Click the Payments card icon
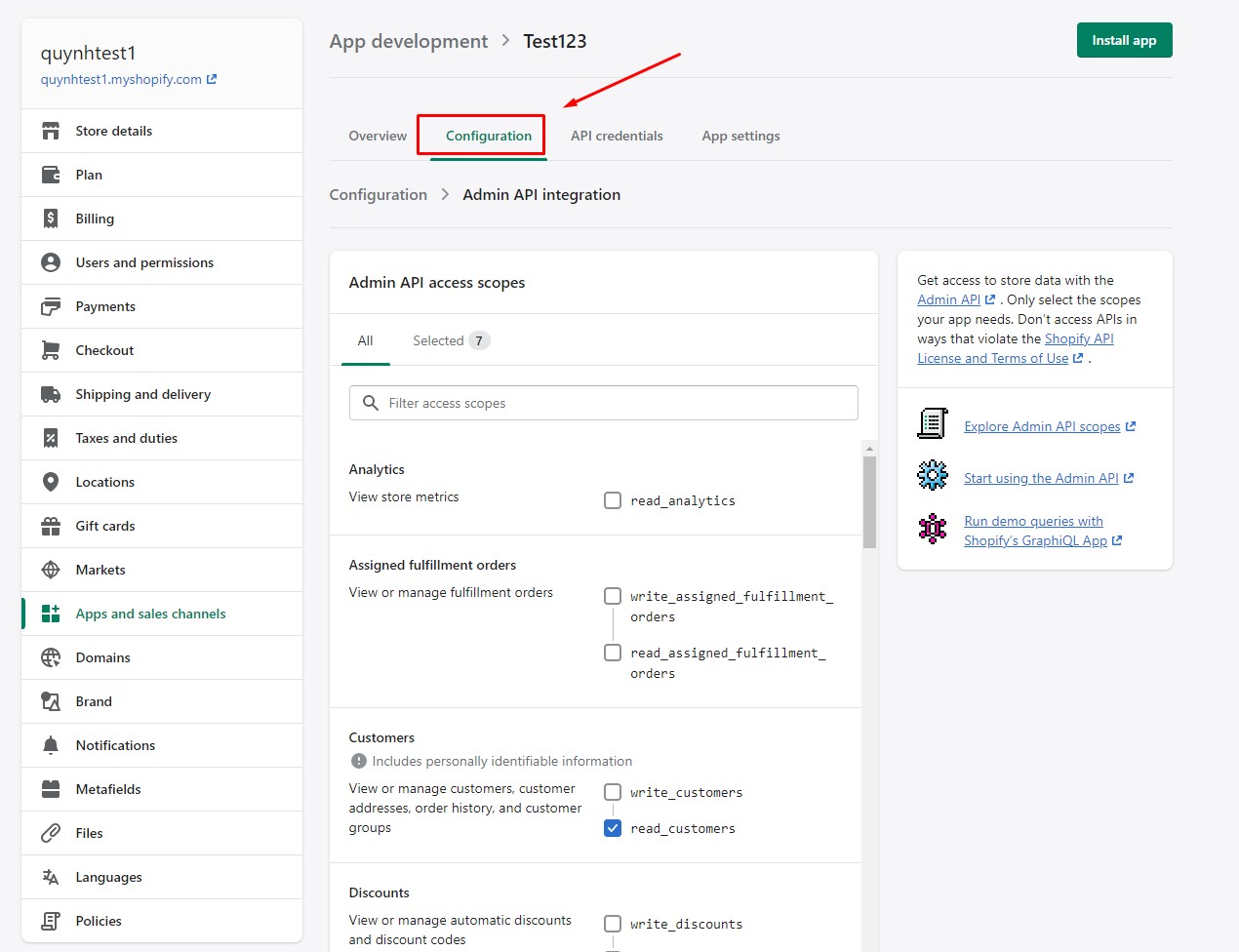 coord(51,306)
